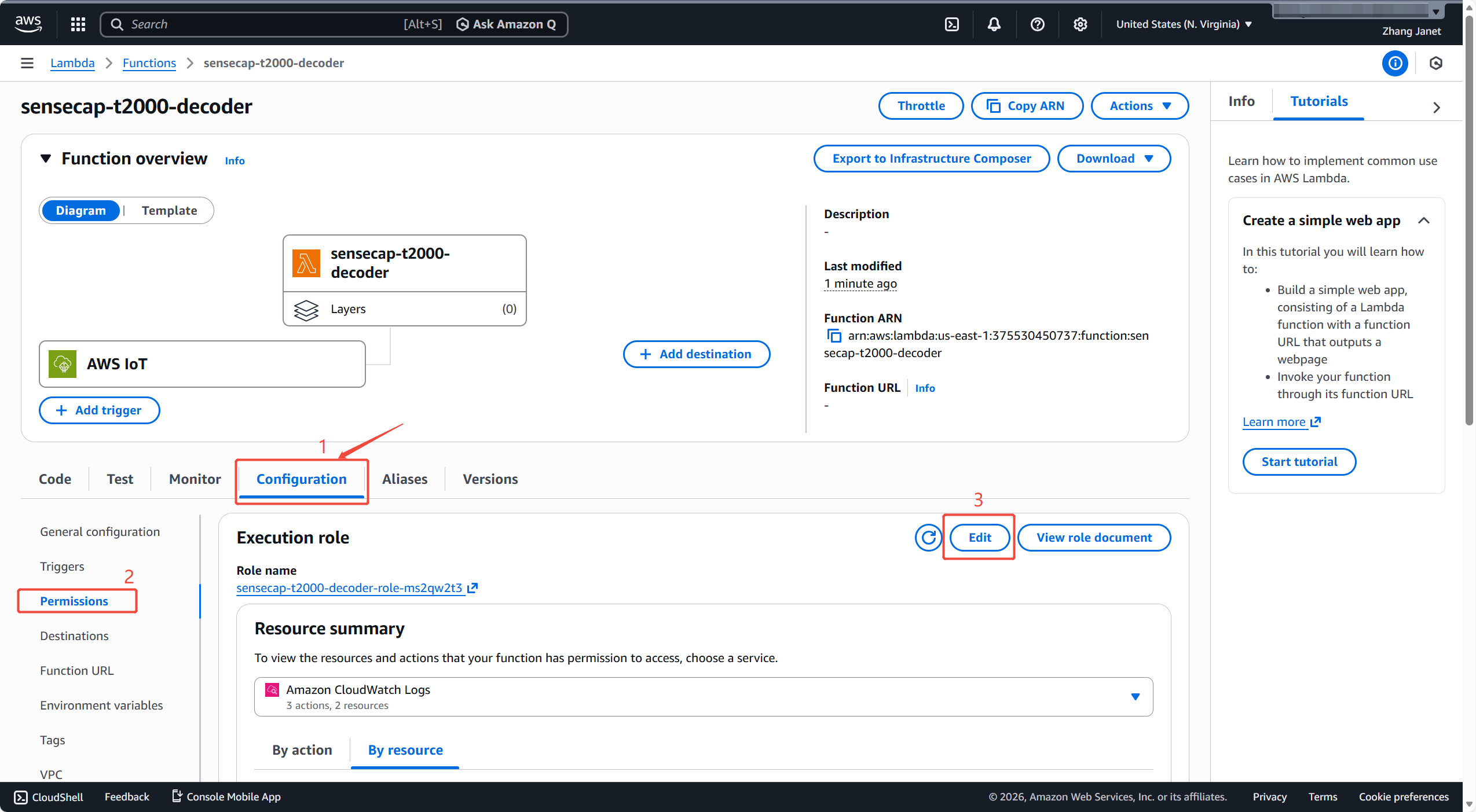Select the Diagram view toggle
The image size is (1476, 812).
point(80,211)
